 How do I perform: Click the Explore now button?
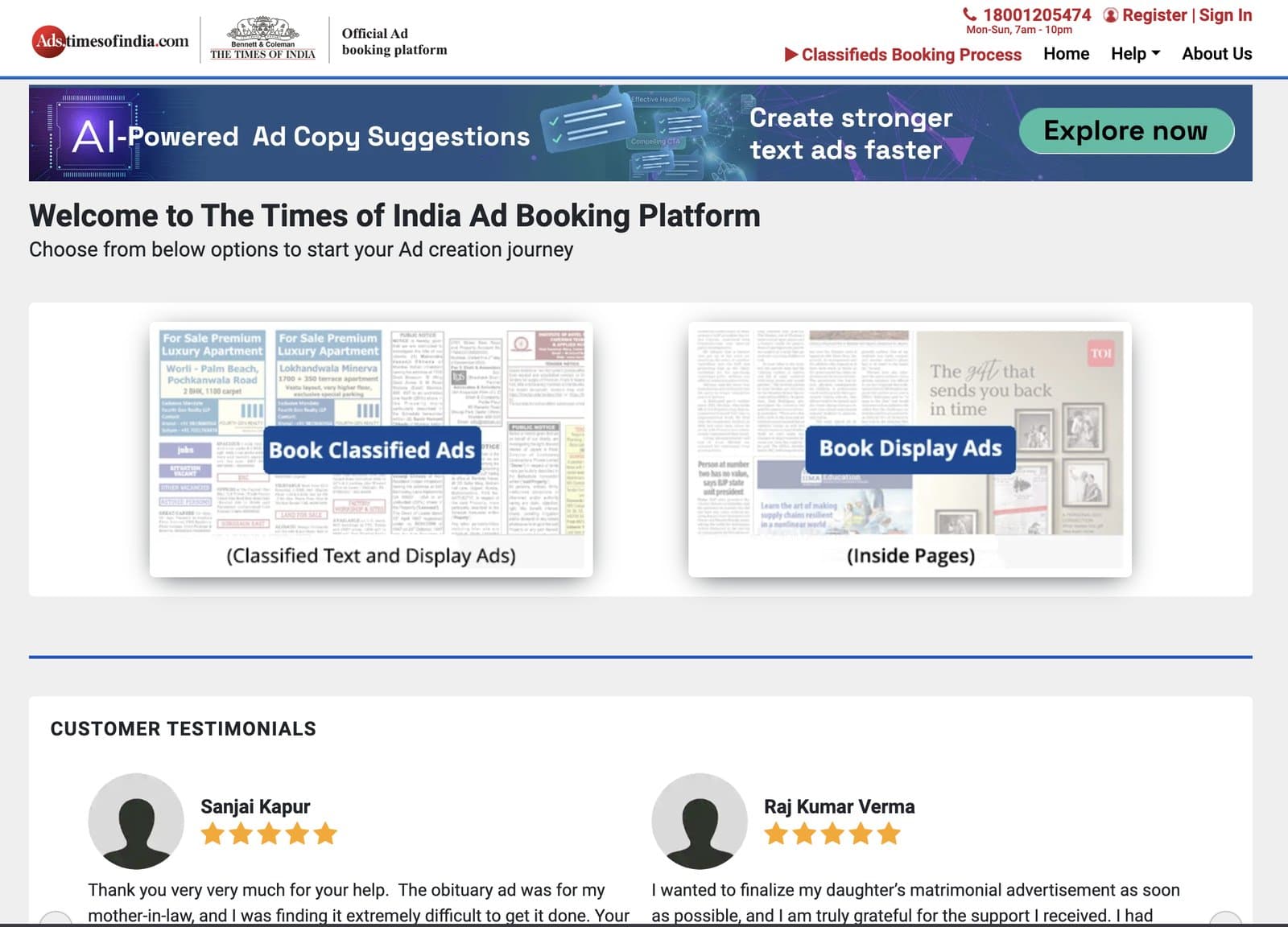[x=1126, y=131]
